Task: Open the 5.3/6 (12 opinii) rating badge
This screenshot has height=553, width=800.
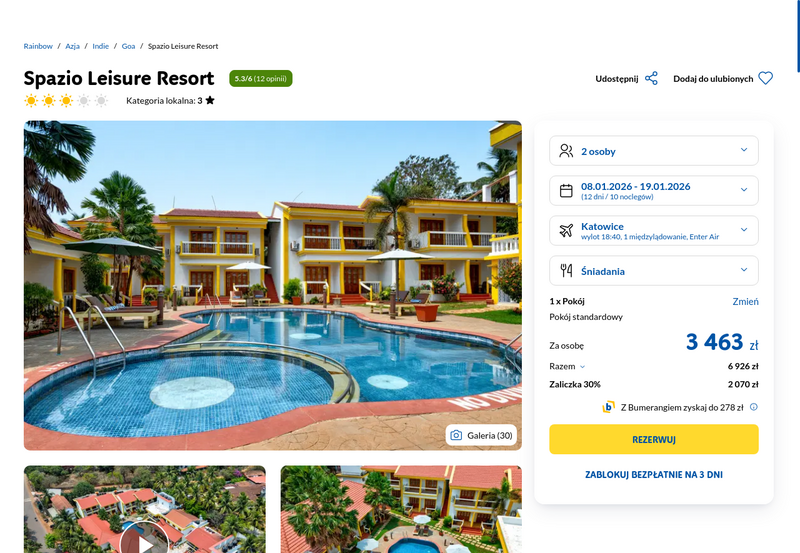Action: coord(261,79)
